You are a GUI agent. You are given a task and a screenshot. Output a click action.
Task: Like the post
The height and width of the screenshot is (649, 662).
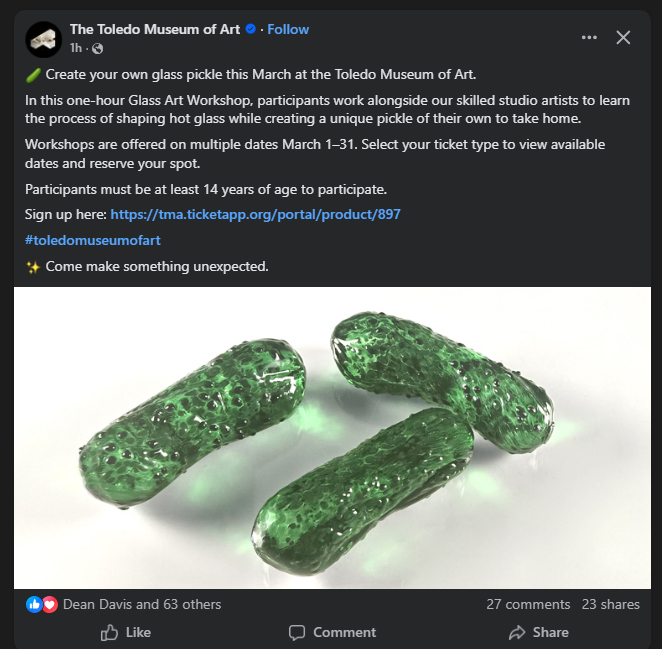coord(126,632)
